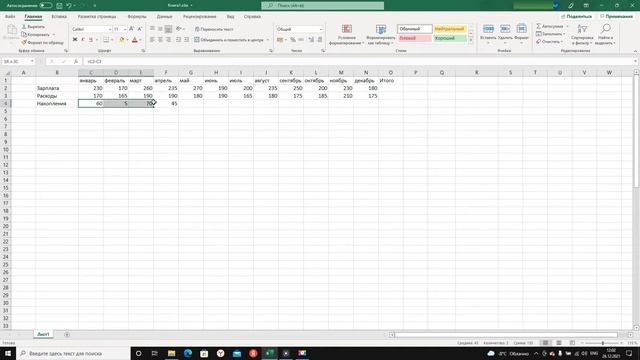This screenshot has height=360, width=640.
Task: Select cell with Итого header
Action: click(391, 80)
